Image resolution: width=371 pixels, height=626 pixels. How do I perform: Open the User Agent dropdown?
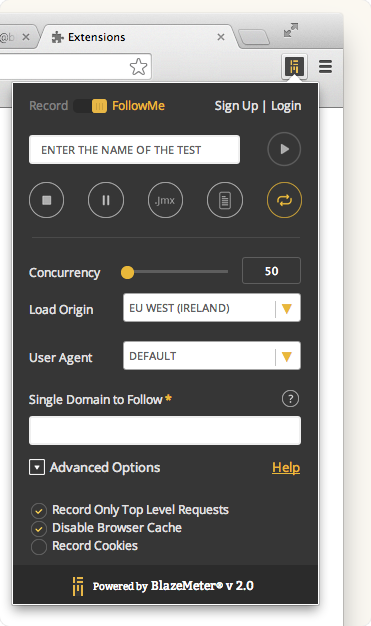click(x=212, y=356)
